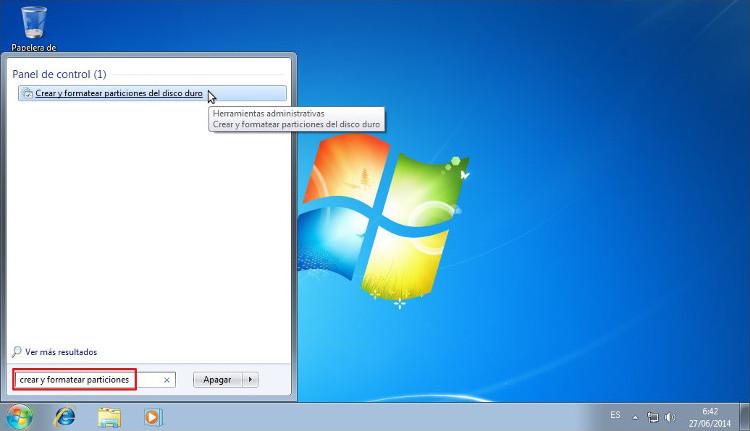Click the Windows Start orb
Viewport: 750px width, 431px height.
19,416
